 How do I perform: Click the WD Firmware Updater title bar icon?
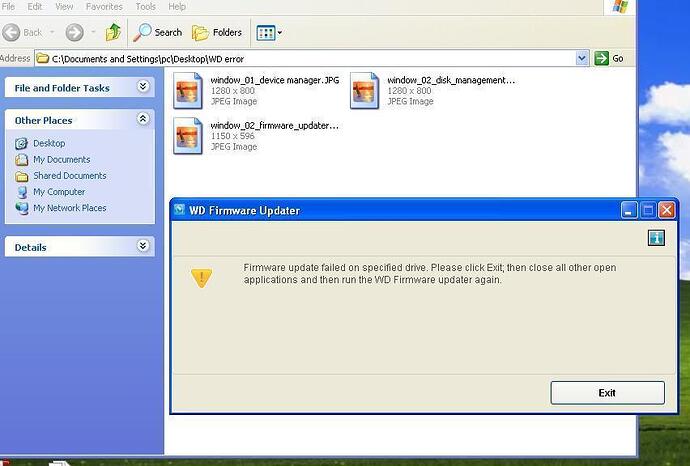(179, 209)
